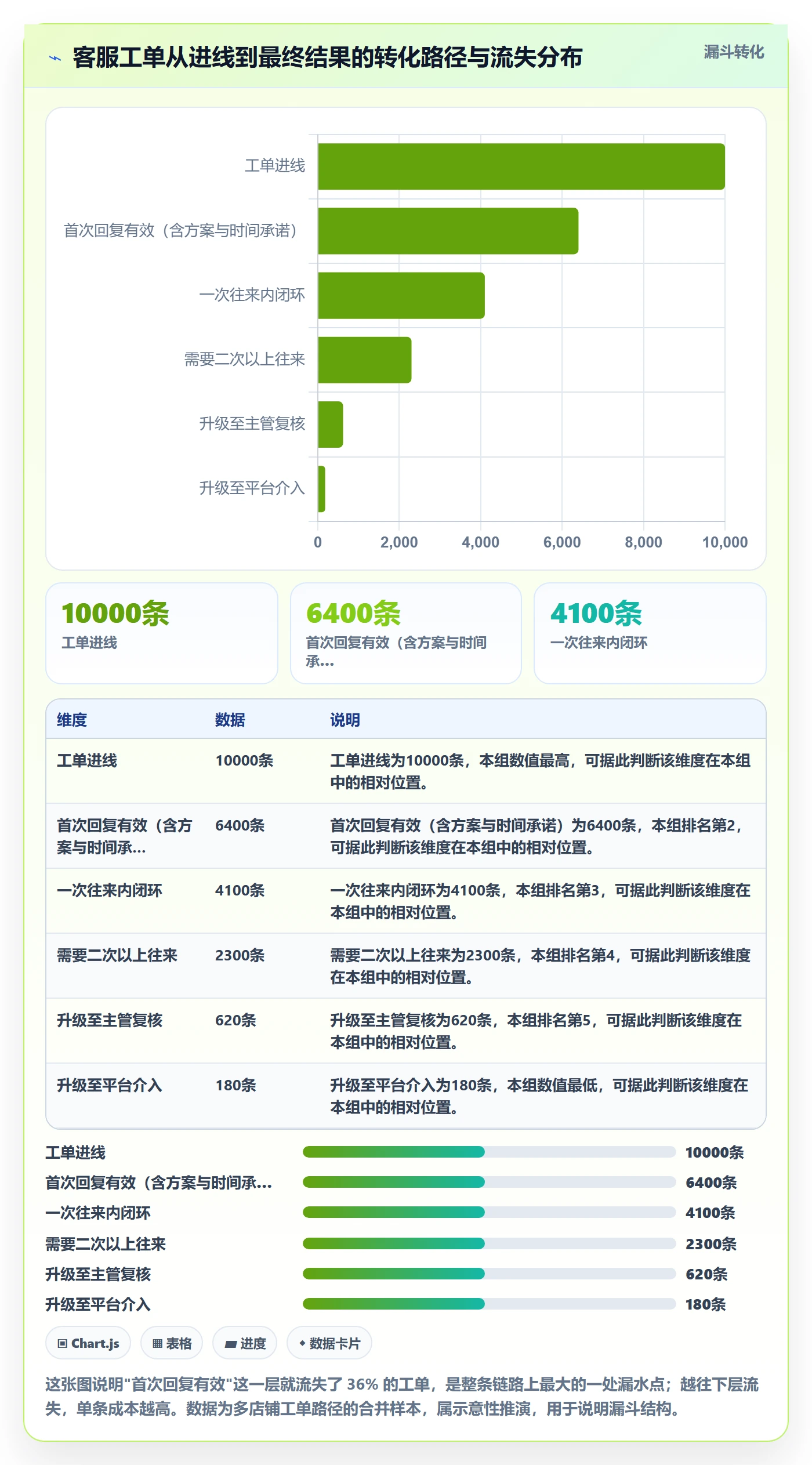The height and width of the screenshot is (1465, 812).
Task: Click the 6400条 cell in the table
Action: click(x=240, y=825)
